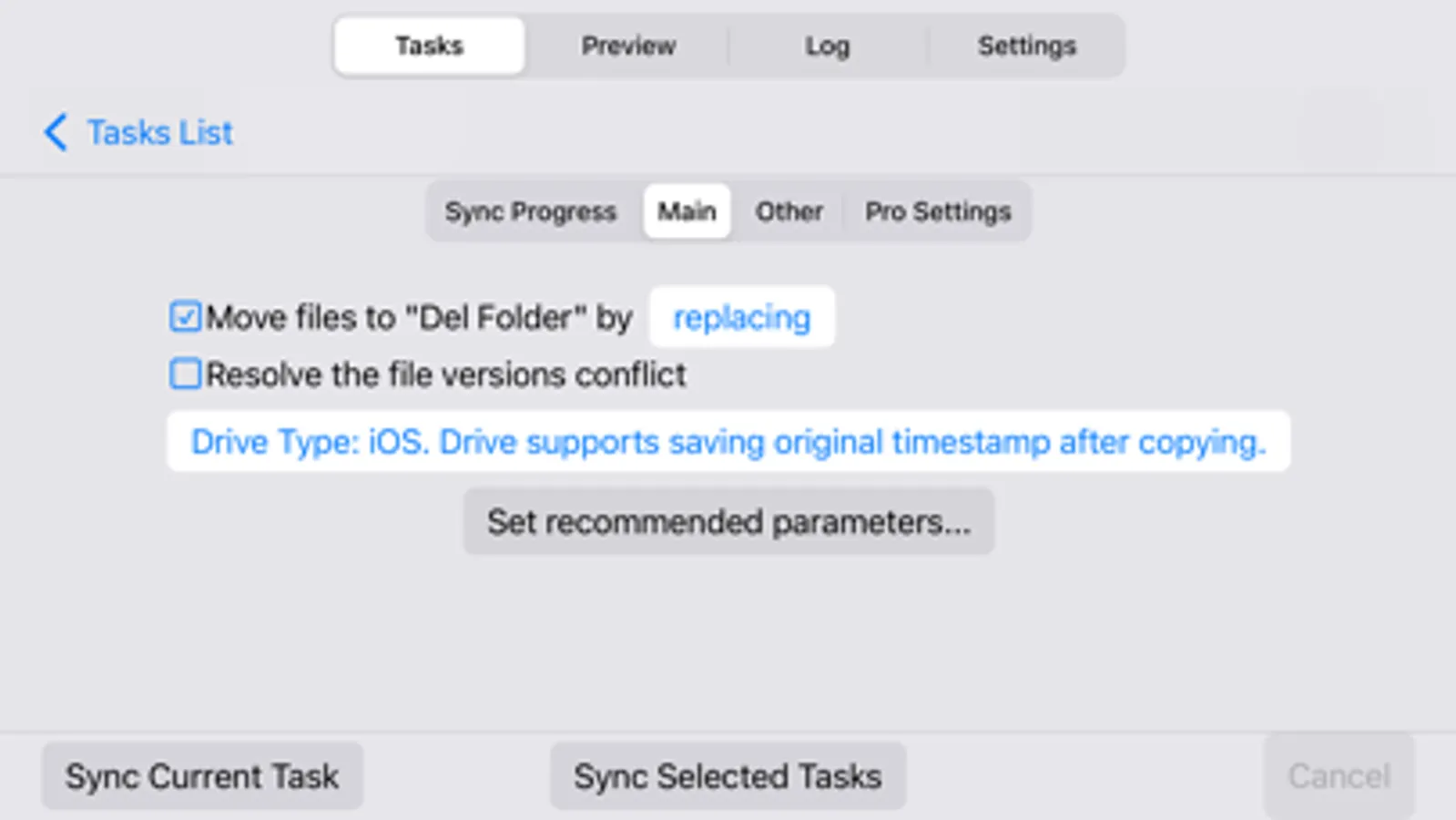Show the Sync Progress segment

pyautogui.click(x=530, y=211)
